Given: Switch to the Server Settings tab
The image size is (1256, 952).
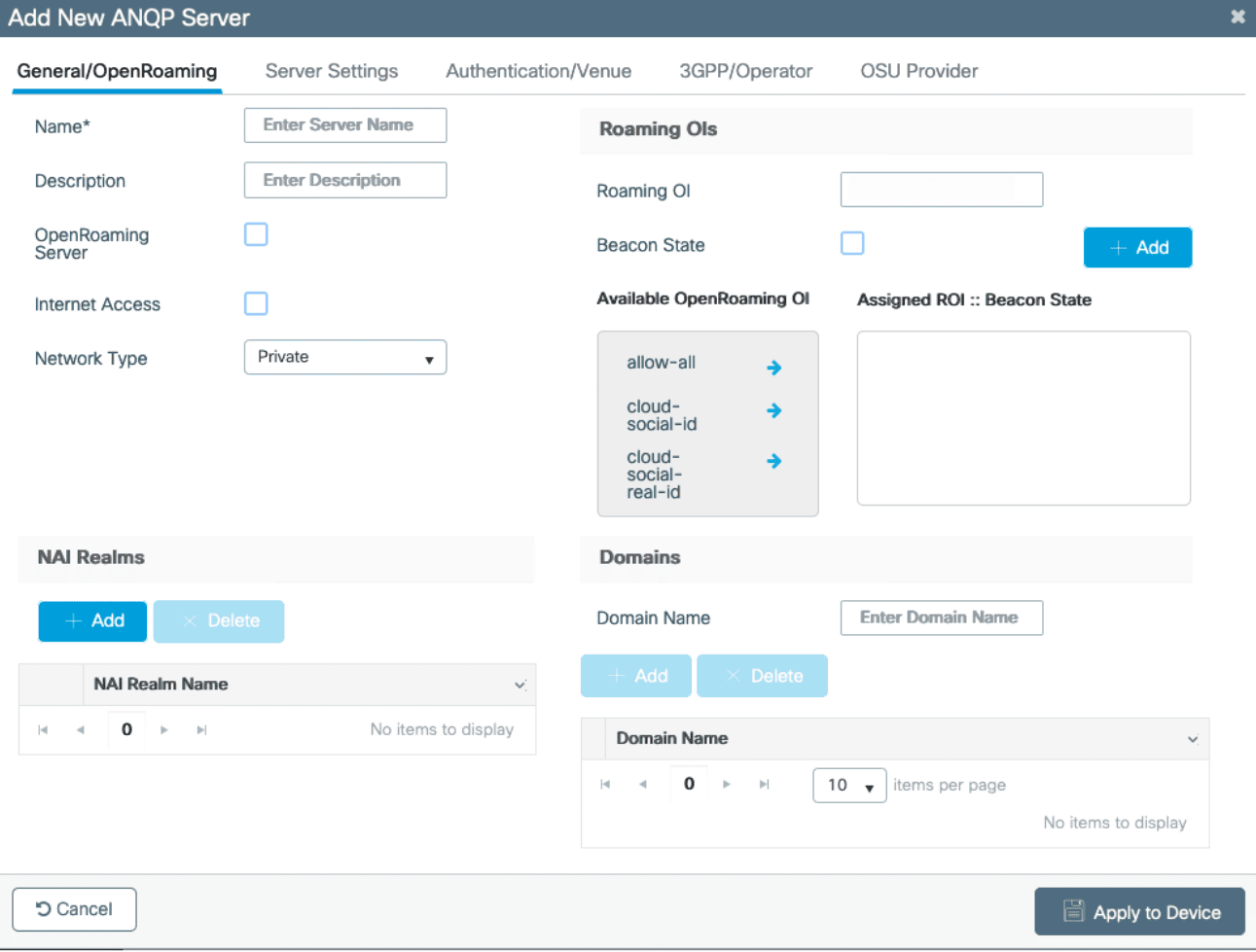Looking at the screenshot, I should 331,71.
